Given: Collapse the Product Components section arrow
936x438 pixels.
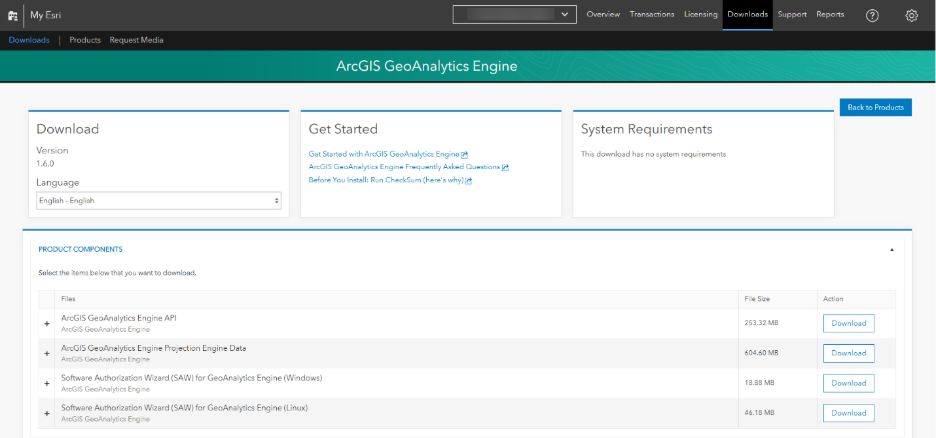Looking at the screenshot, I should (x=891, y=249).
